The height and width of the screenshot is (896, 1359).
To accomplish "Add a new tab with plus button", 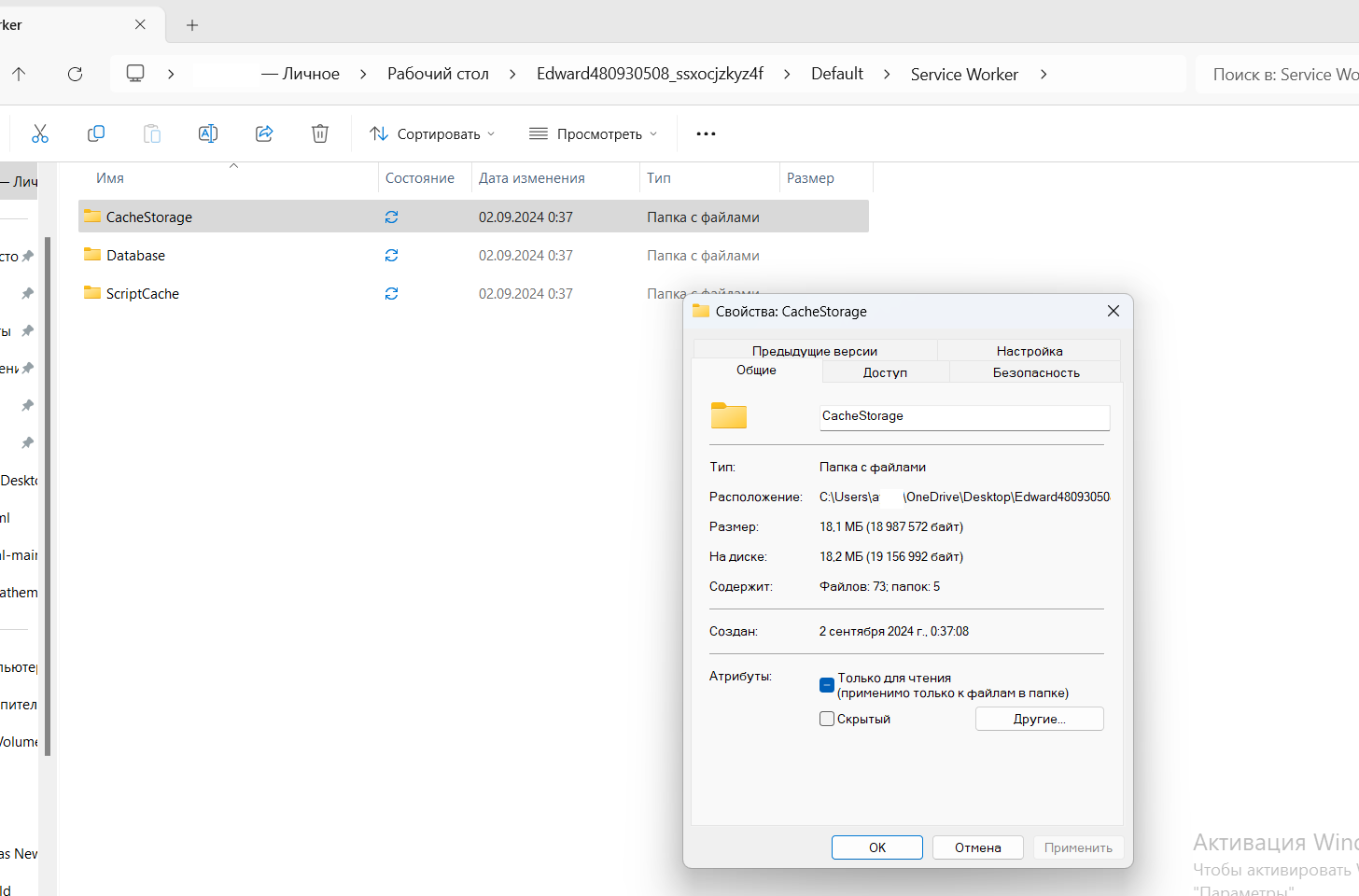I will pos(192,25).
